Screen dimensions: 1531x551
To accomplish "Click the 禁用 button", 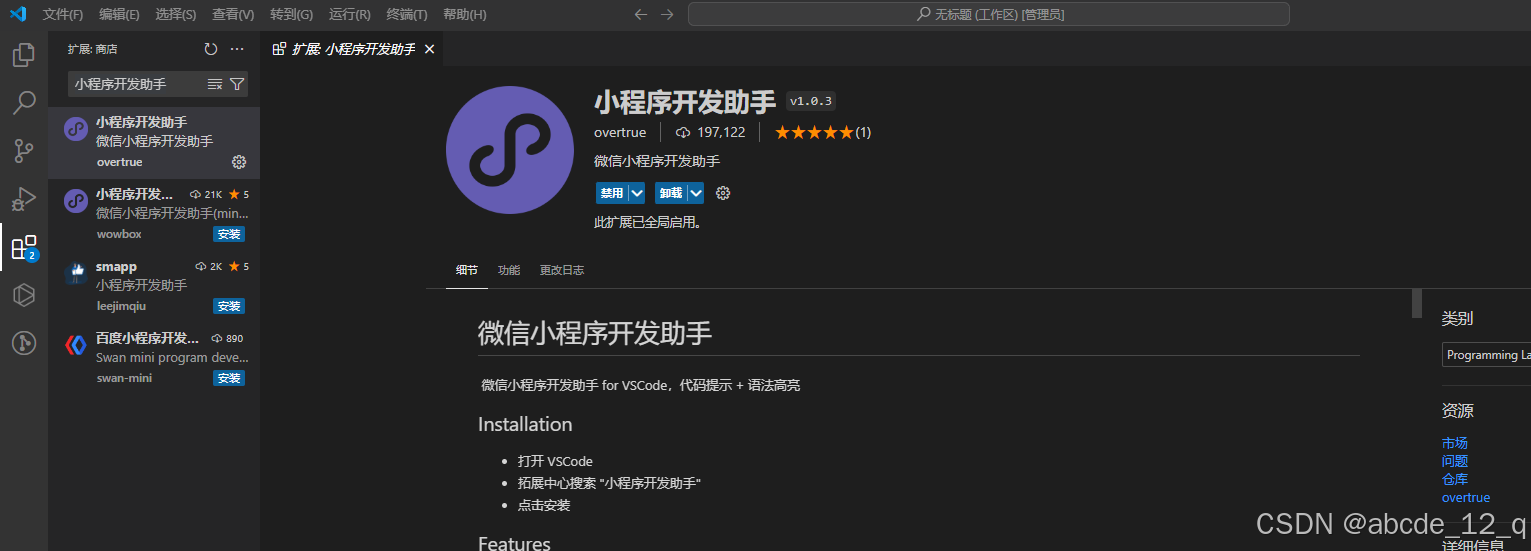I will (x=611, y=193).
